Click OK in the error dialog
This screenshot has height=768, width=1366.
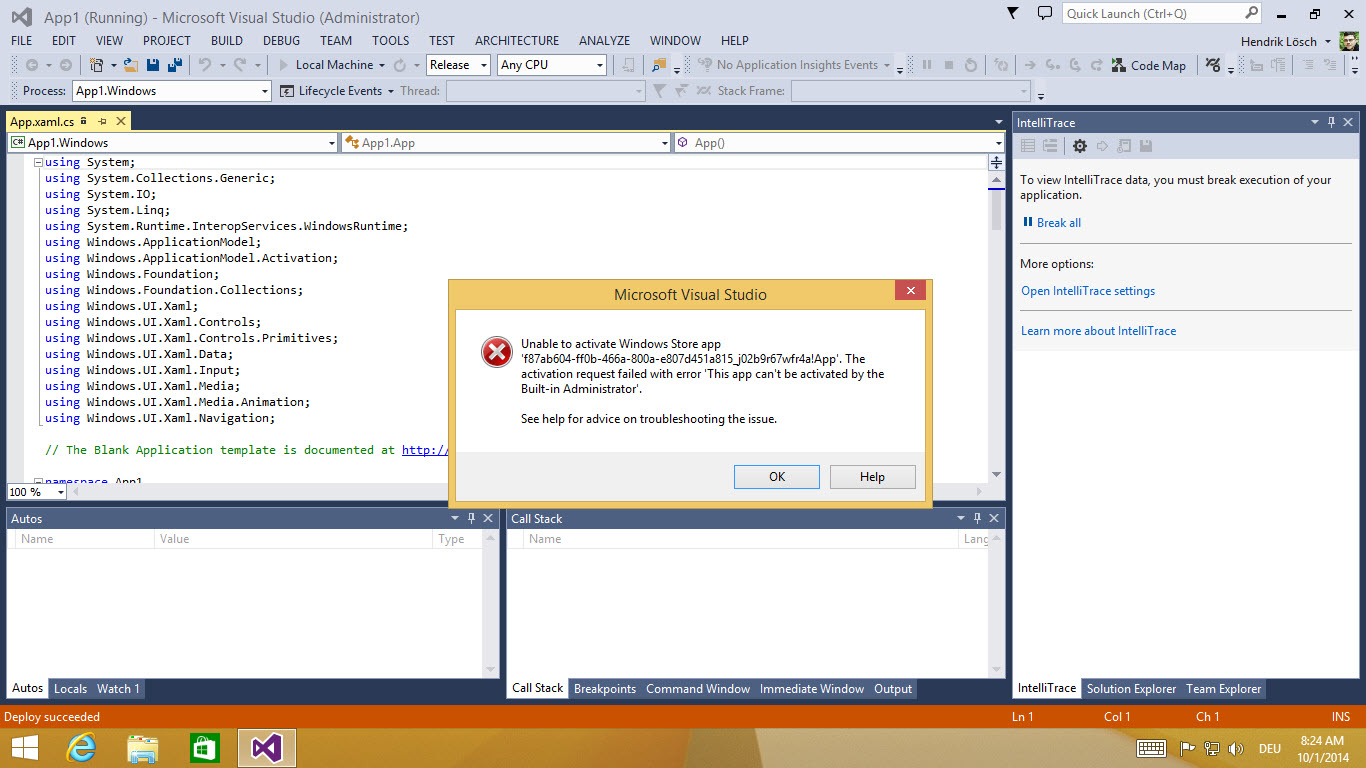coord(777,477)
